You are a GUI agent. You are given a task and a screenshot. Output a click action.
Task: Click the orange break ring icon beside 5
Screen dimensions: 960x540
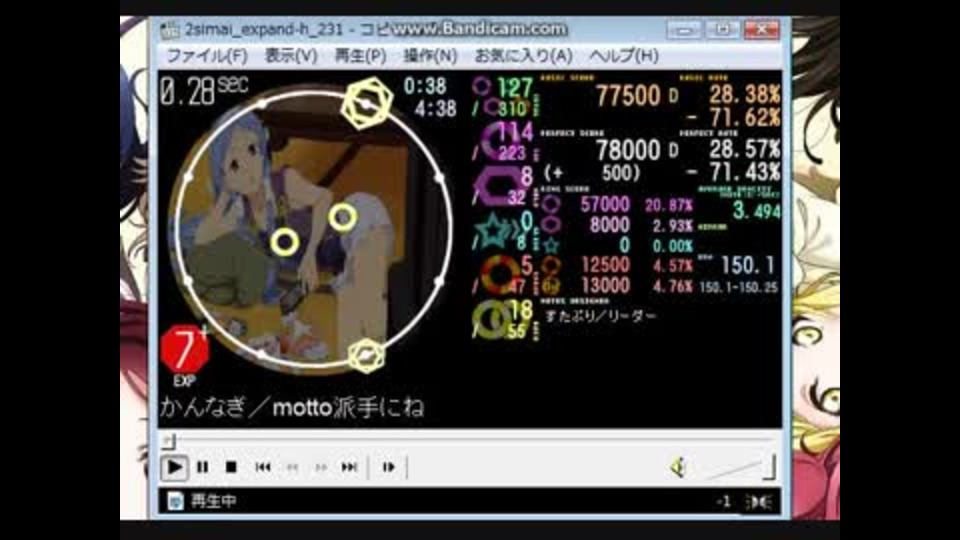coord(500,274)
